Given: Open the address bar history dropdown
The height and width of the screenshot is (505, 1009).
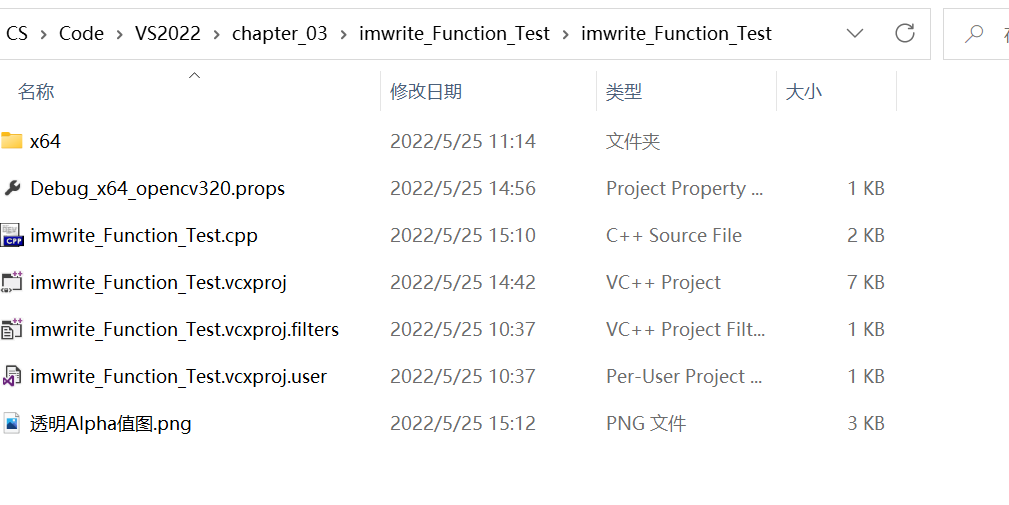Looking at the screenshot, I should tap(855, 33).
